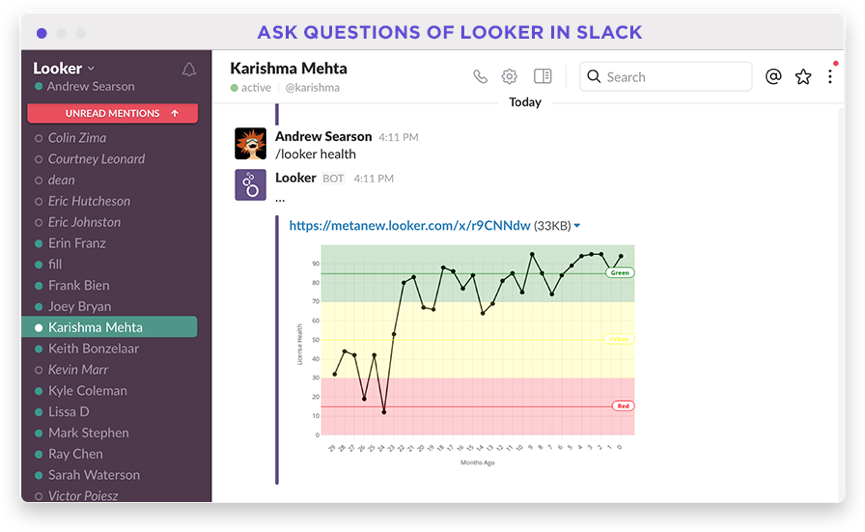Open conversation settings gear icon
Screen dimensions: 865x532
509,77
